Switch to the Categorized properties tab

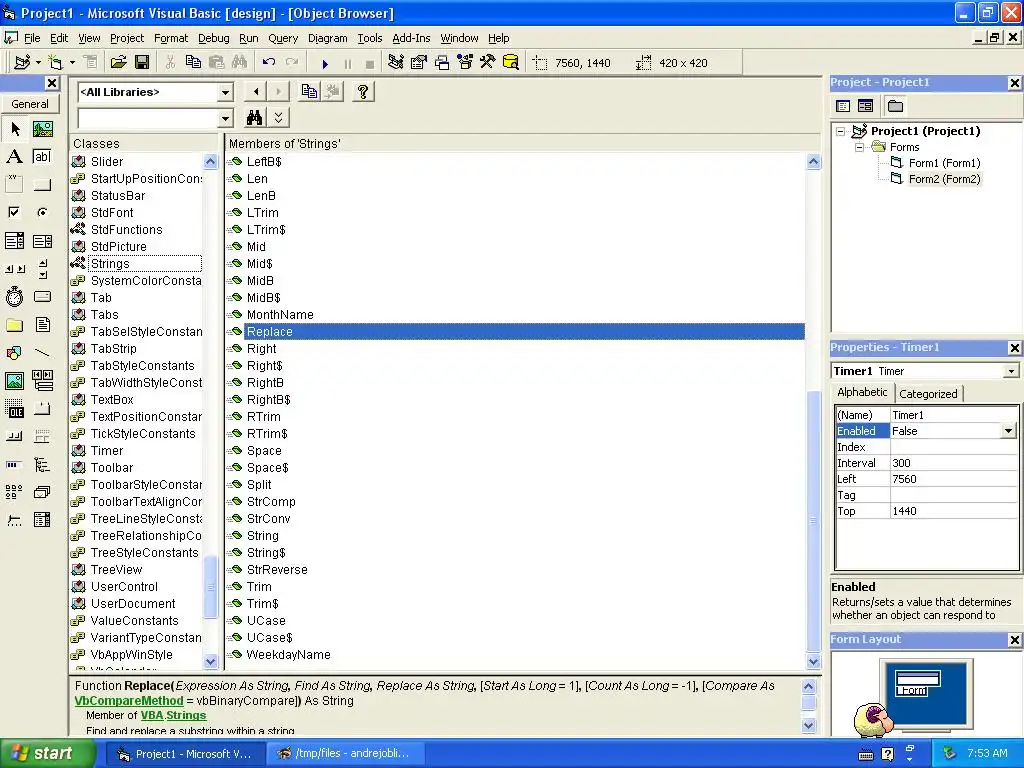928,394
